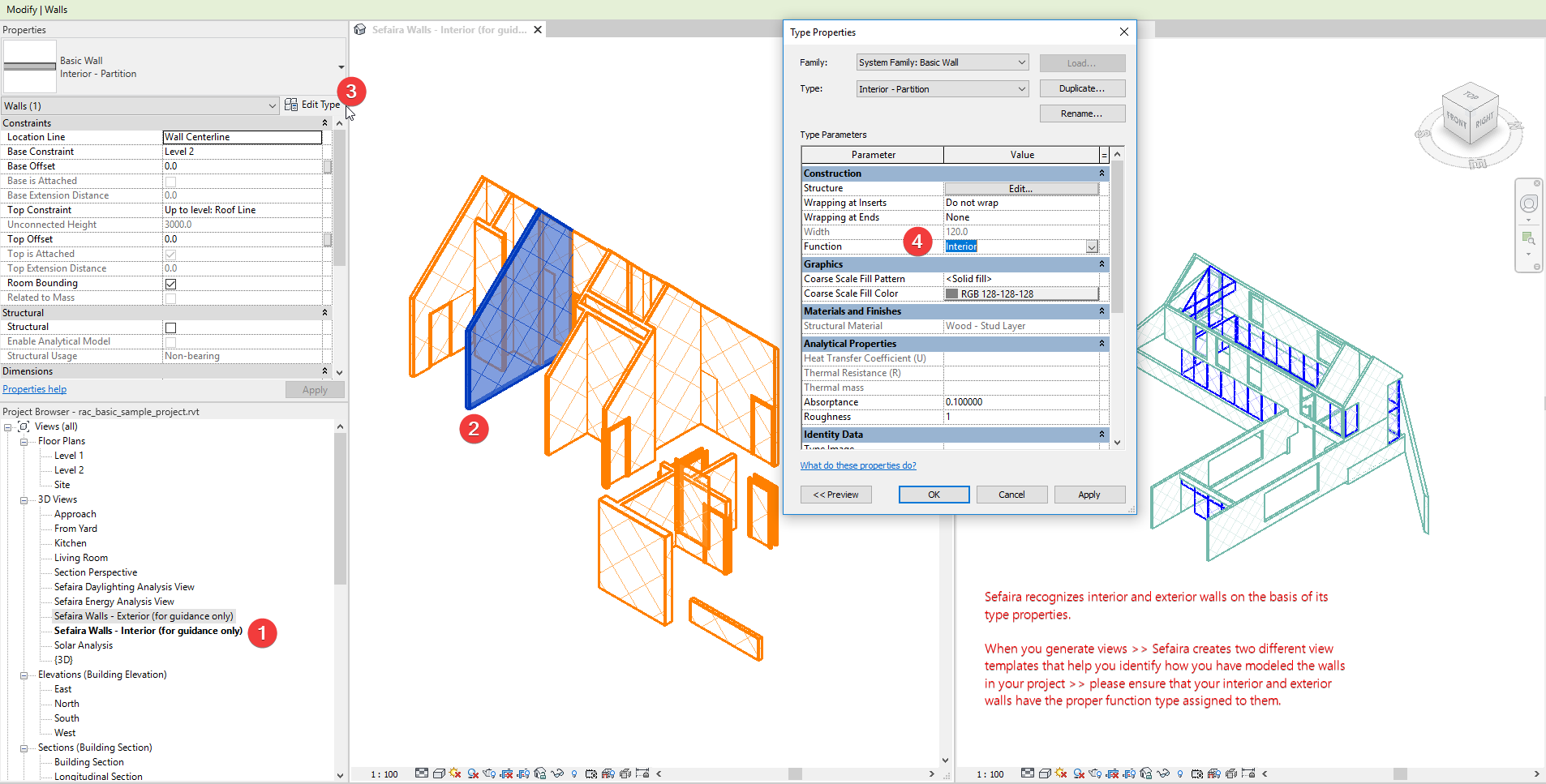Click horizontal scrollbar thumb in Interior view

tap(795, 773)
